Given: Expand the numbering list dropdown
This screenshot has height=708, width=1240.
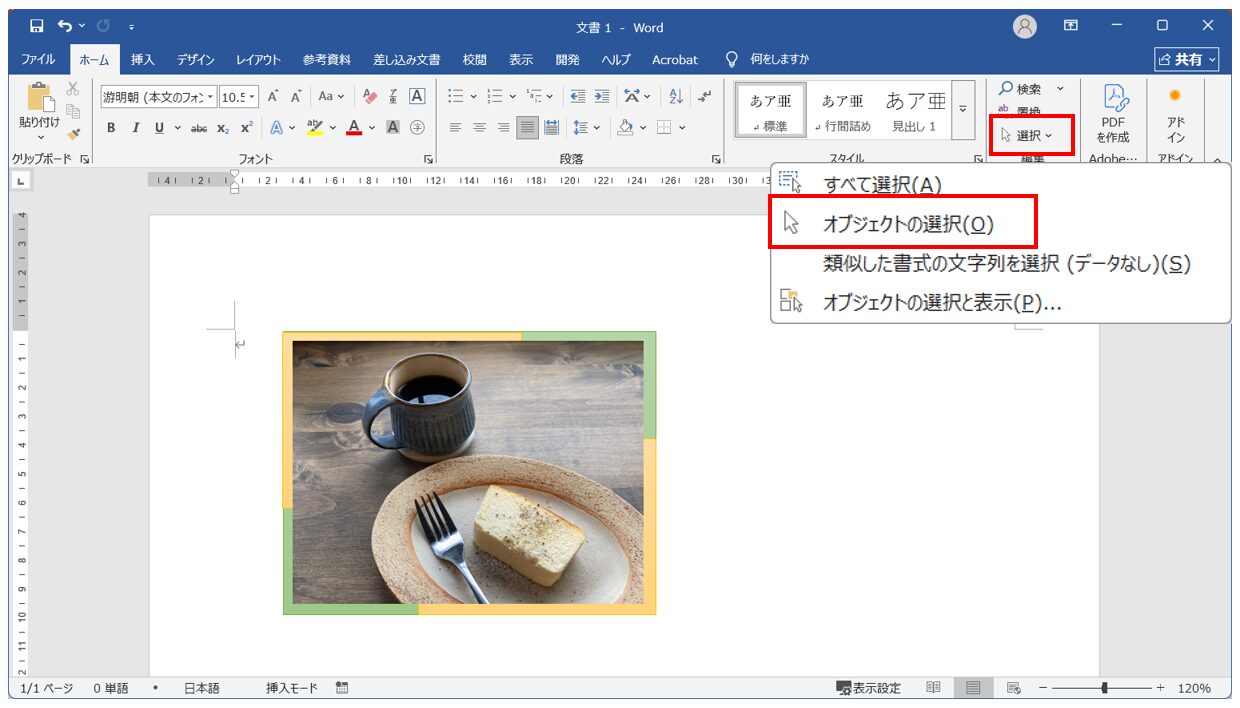Looking at the screenshot, I should click(513, 97).
